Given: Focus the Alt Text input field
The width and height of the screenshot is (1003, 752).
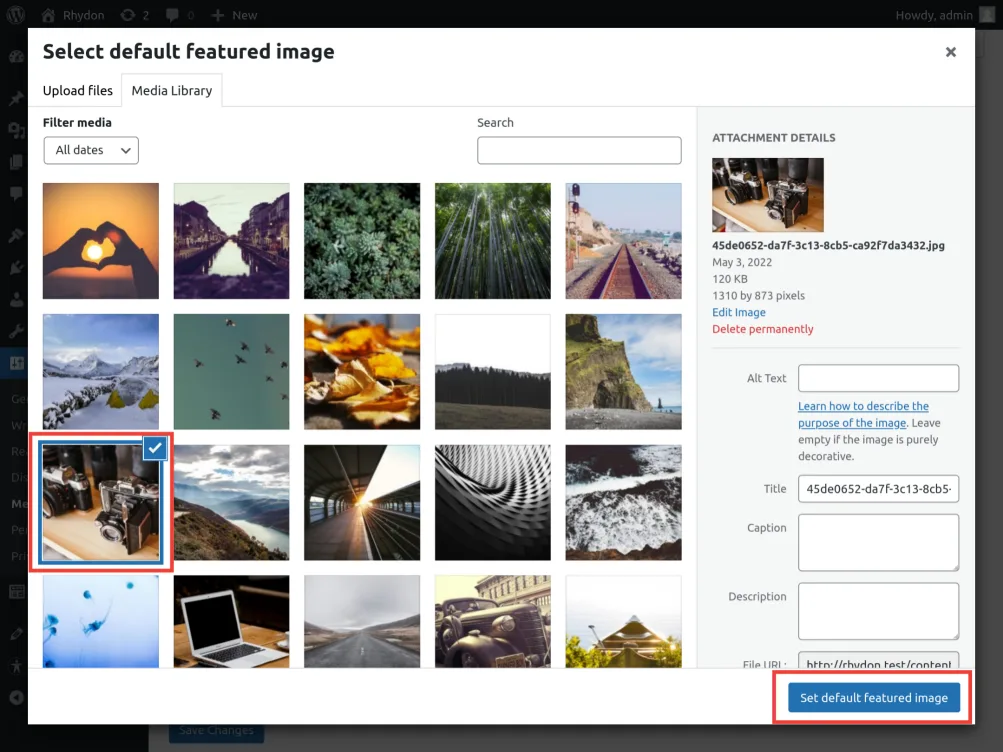Looking at the screenshot, I should click(878, 378).
